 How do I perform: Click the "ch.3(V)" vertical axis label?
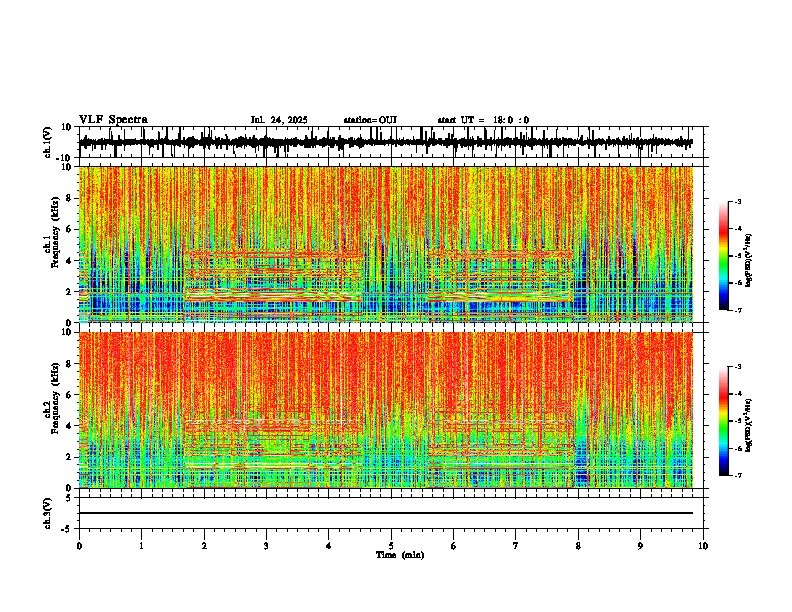pyautogui.click(x=48, y=513)
